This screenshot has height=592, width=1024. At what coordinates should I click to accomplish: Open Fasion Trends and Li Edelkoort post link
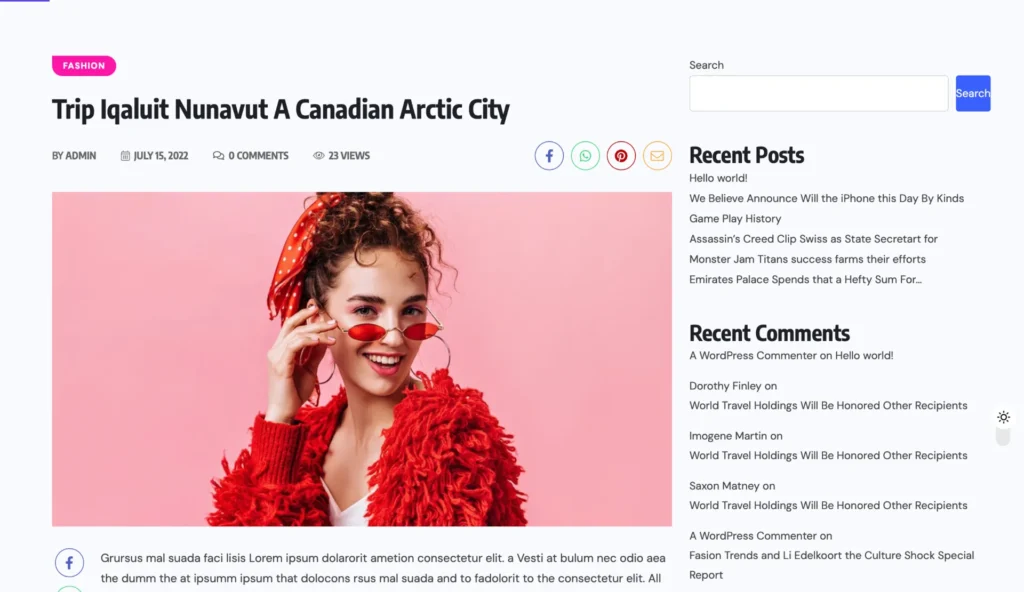(x=831, y=565)
